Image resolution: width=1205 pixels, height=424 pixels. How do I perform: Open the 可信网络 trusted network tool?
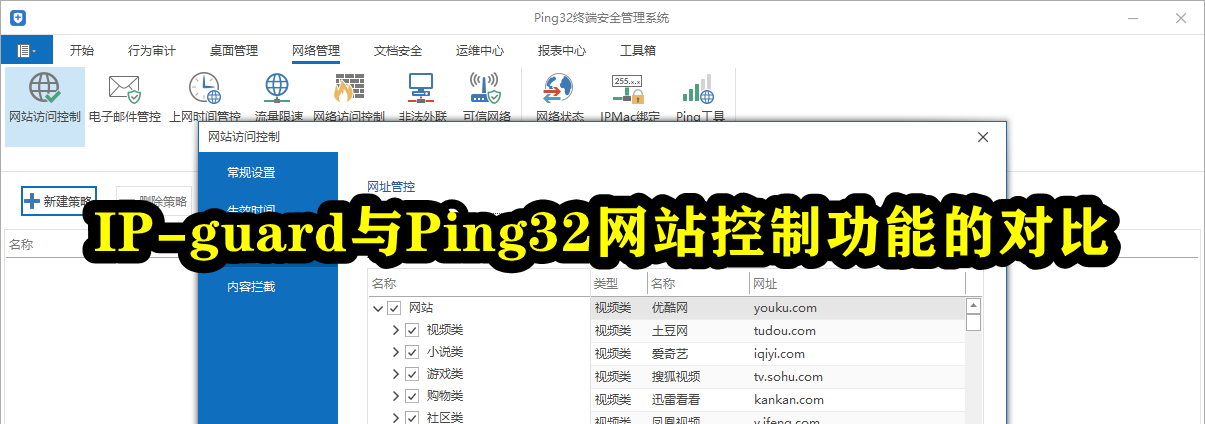click(486, 97)
